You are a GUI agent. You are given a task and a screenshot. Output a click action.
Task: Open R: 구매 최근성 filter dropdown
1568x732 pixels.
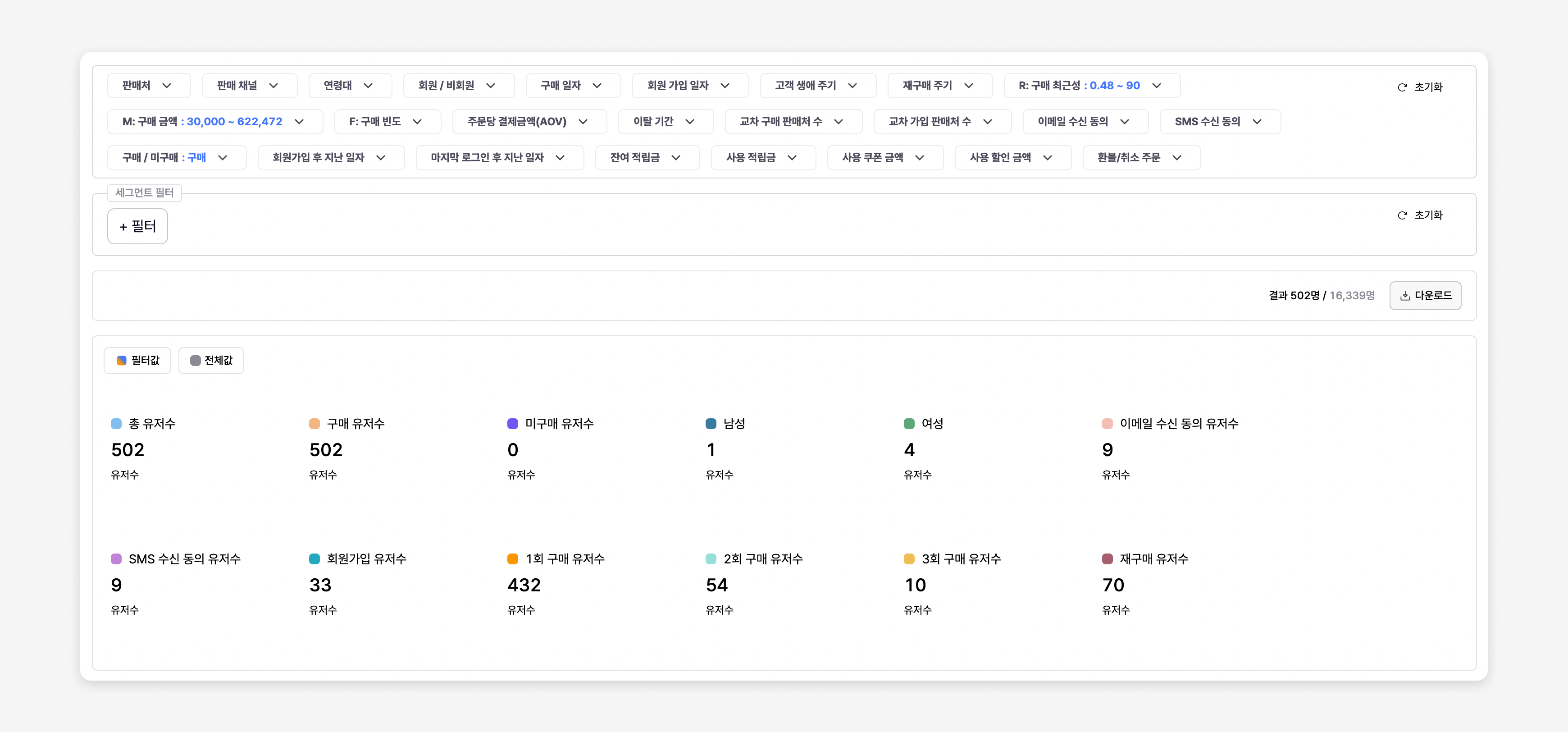(1091, 86)
